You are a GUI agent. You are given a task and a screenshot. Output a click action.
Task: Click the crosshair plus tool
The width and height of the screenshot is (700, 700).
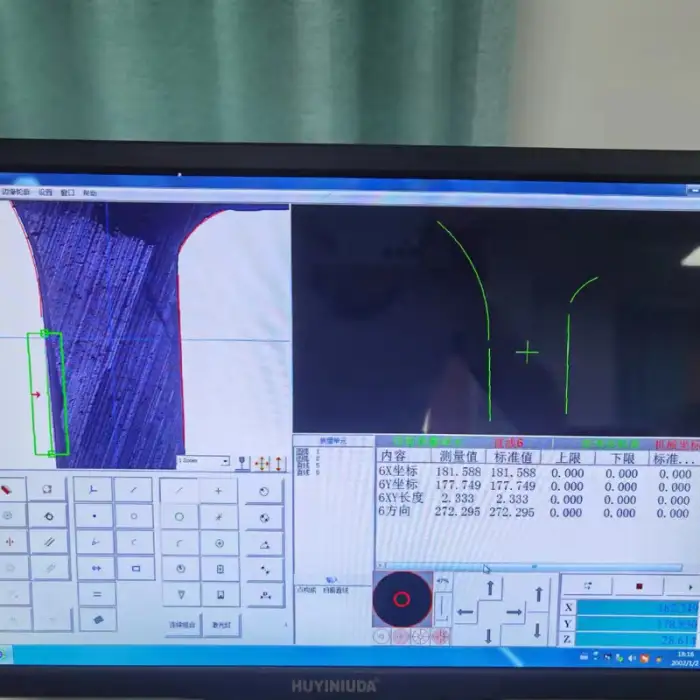click(219, 491)
